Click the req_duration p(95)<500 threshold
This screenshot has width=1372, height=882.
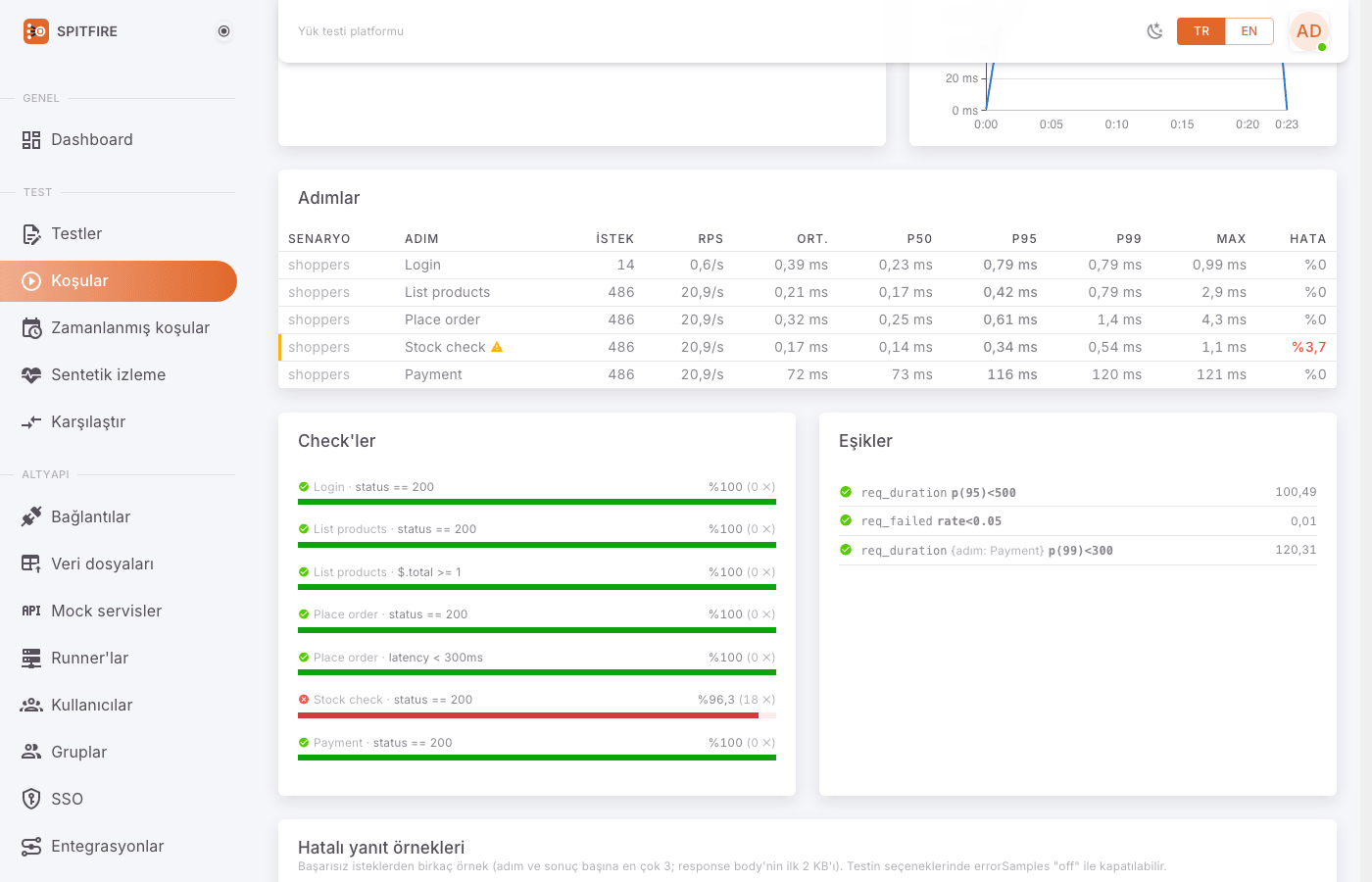point(1078,492)
